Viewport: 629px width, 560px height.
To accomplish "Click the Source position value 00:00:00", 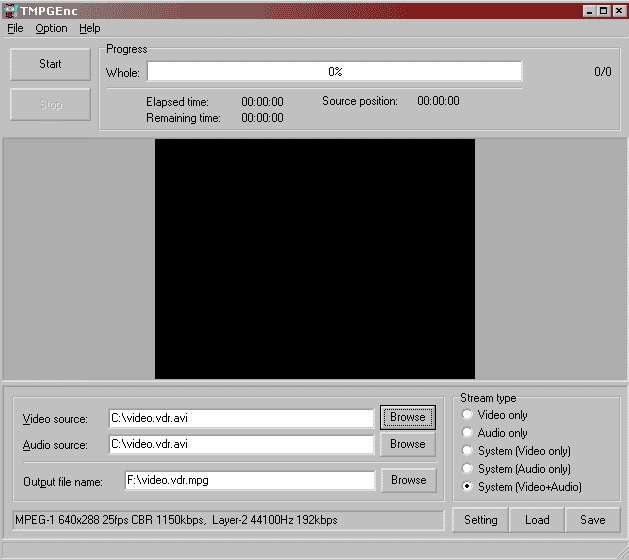I will 438,101.
